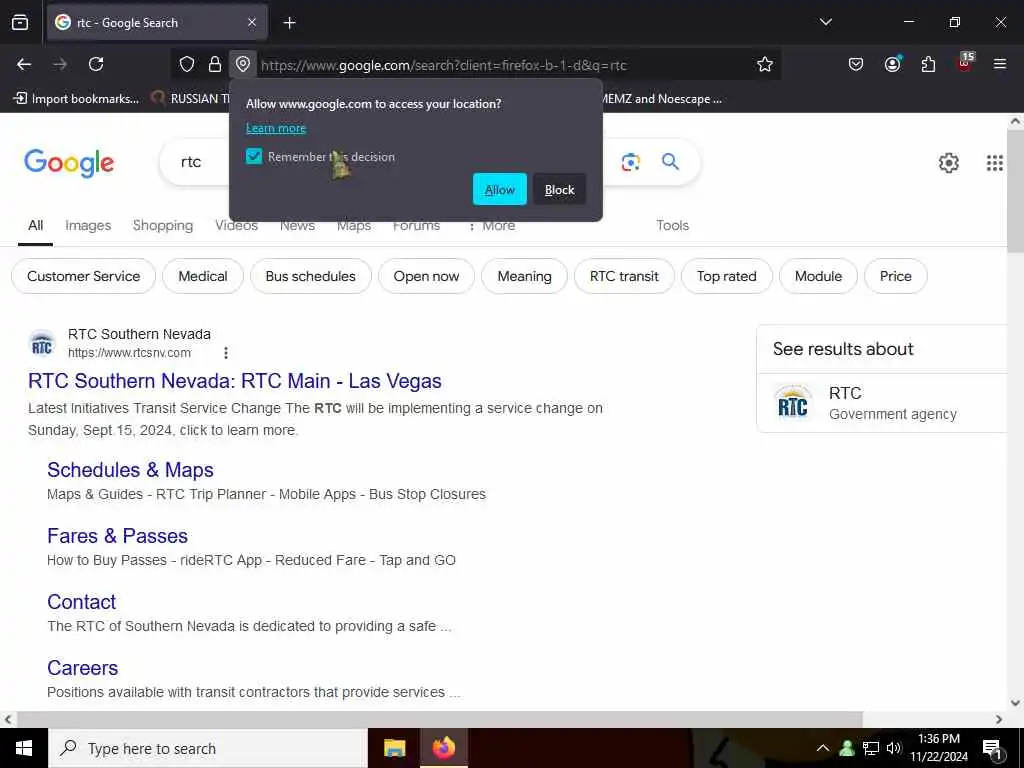
Task: Open three-dot menu for RTC Southern Nevada result
Action: click(226, 353)
